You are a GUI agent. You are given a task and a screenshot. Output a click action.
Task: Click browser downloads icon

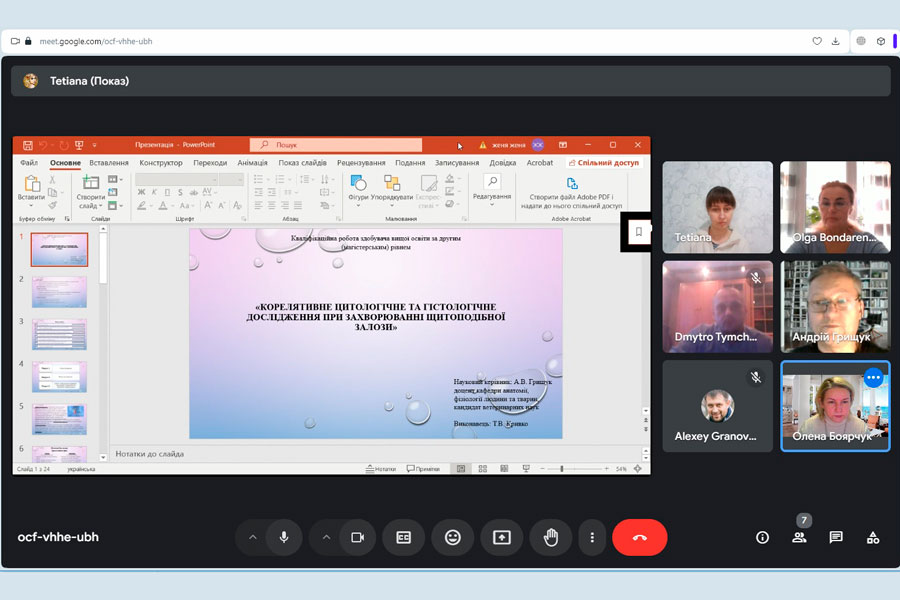click(836, 41)
